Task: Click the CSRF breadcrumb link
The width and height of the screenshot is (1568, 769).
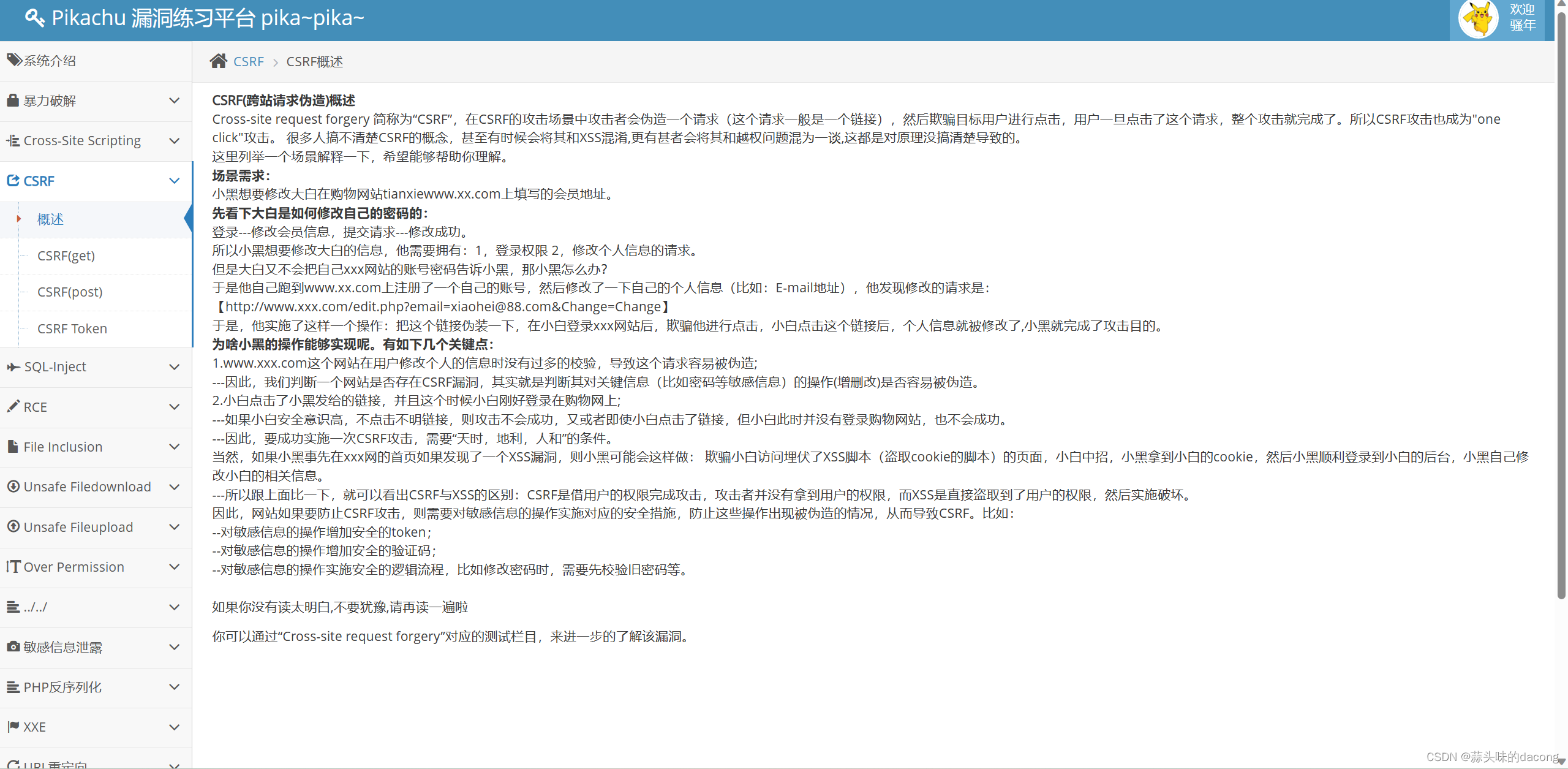Action: [248, 61]
